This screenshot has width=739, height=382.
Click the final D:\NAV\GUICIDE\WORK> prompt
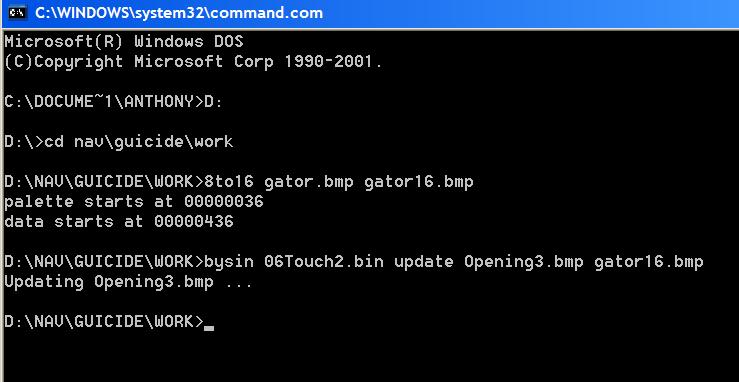point(104,322)
